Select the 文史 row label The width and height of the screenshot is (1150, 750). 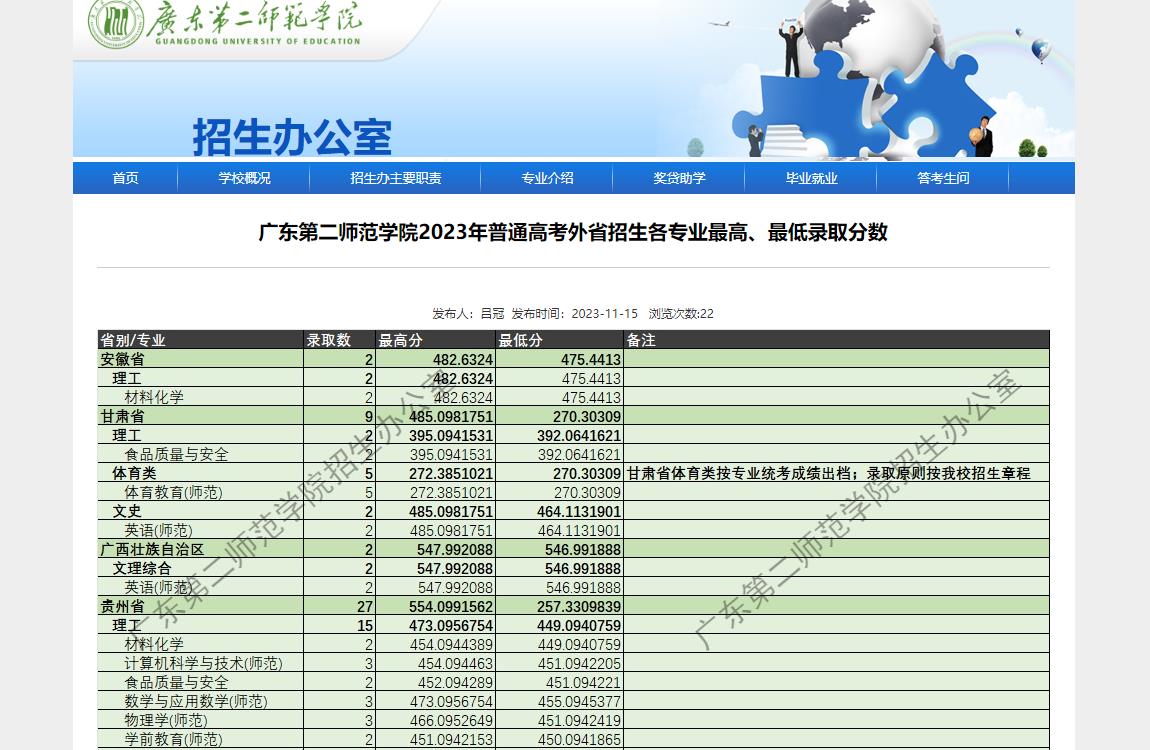[127, 512]
